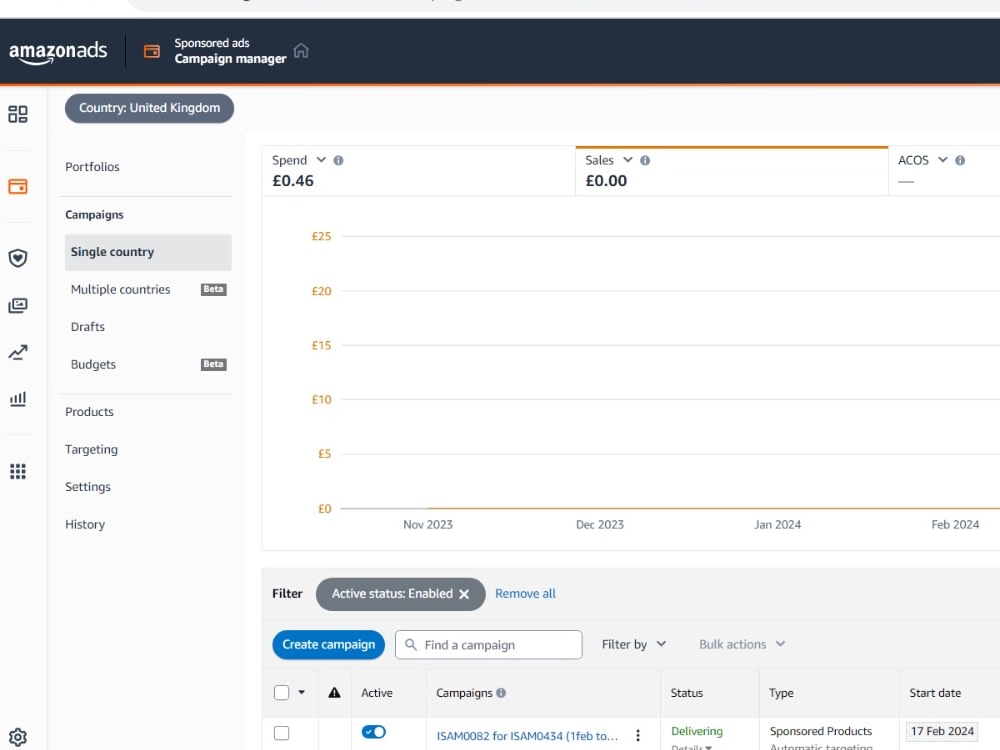Remove the Active status: Enabled filter chip
Viewport: 1000px width, 750px height.
464,594
